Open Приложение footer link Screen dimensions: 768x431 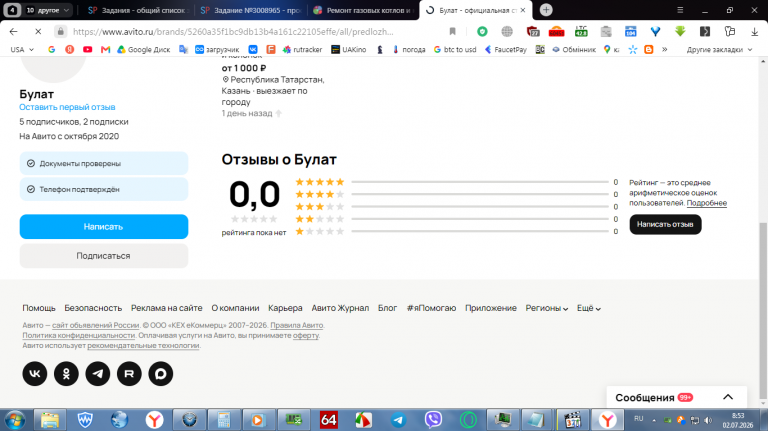coord(491,308)
